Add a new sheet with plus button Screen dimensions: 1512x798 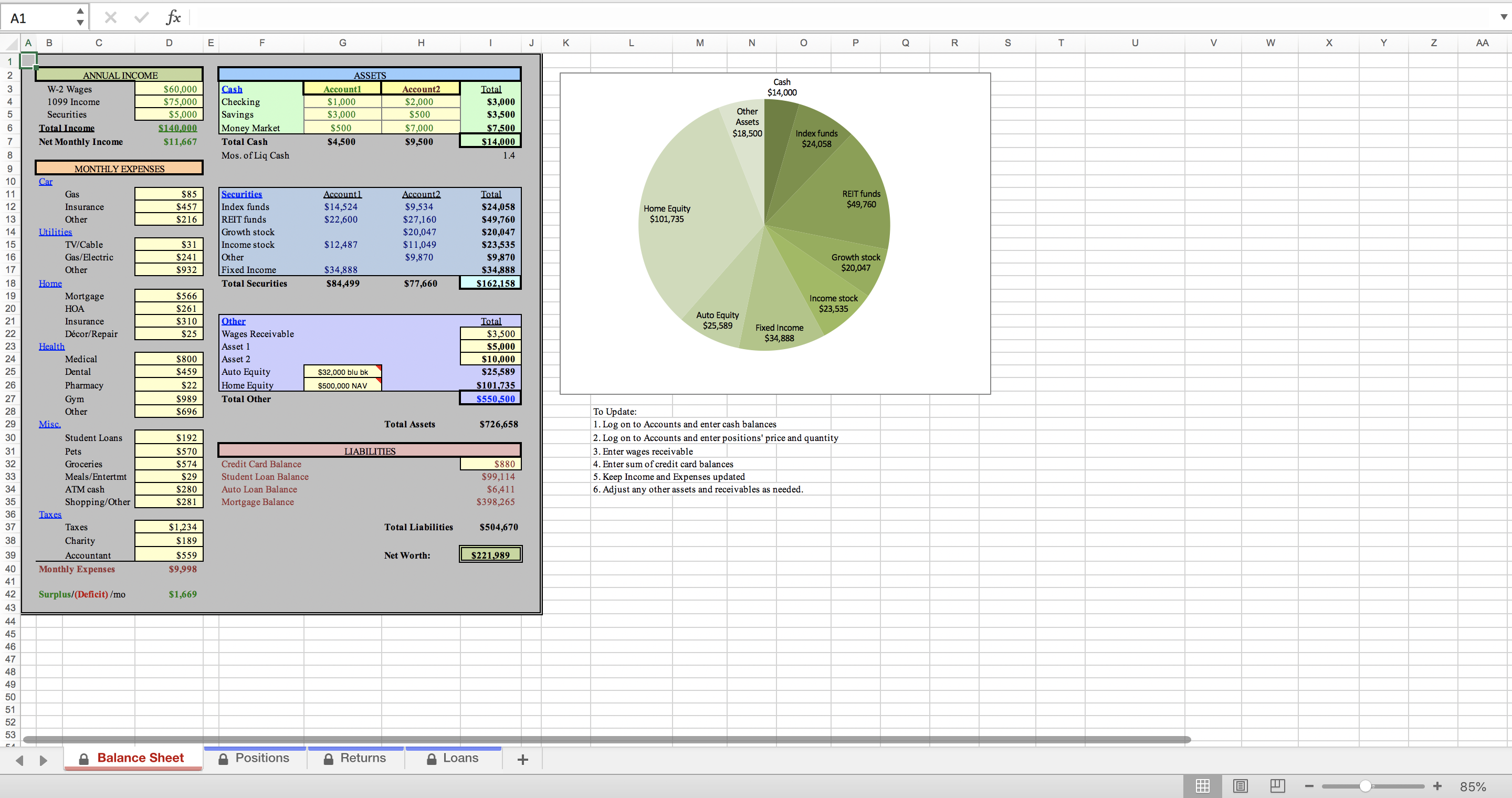(x=522, y=760)
